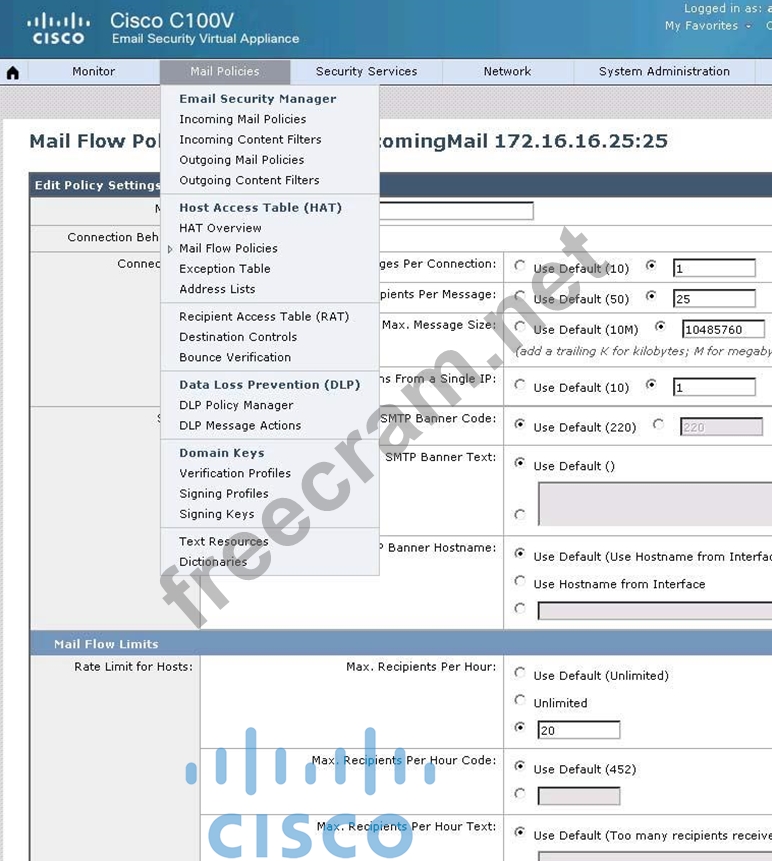Select Use Default (50) recipients per message
772x861 pixels.
(520, 296)
